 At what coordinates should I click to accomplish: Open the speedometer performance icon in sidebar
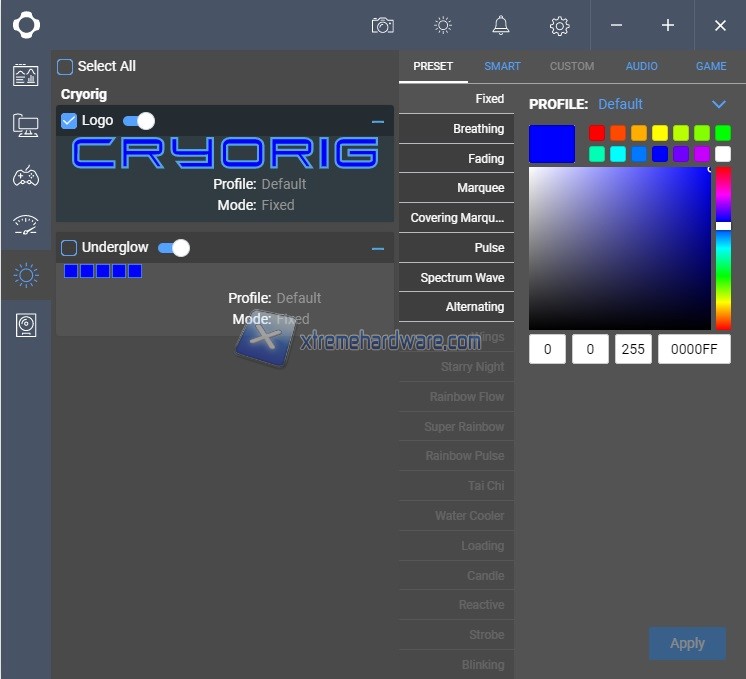coord(25,225)
